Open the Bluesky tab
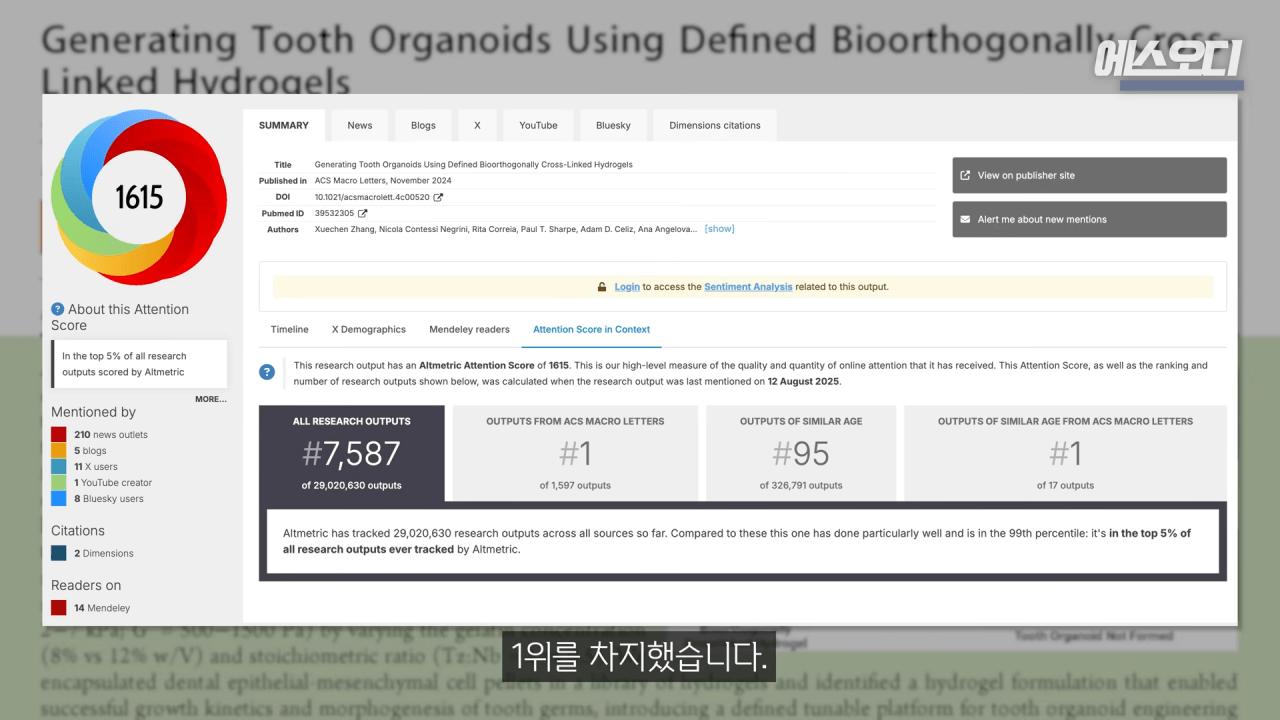The image size is (1280, 720). (x=613, y=125)
